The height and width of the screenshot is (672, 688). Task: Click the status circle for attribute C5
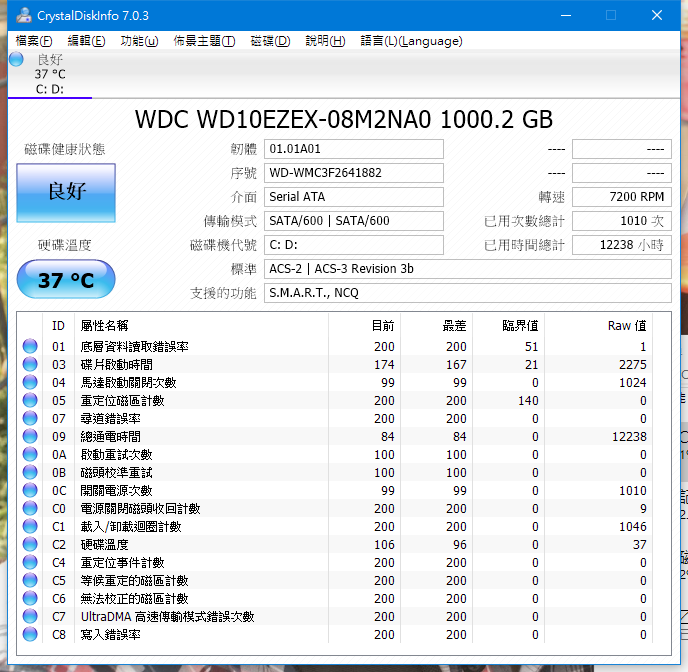point(30,580)
